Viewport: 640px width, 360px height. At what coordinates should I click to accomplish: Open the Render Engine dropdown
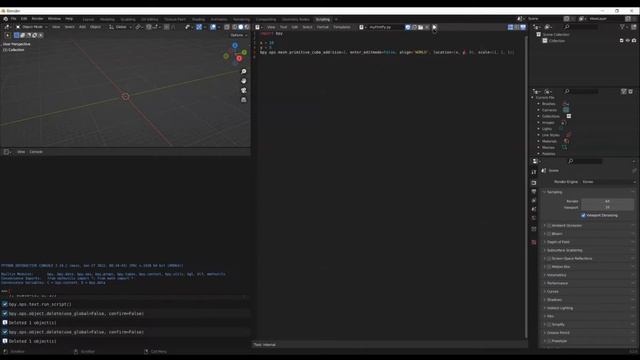(x=608, y=182)
